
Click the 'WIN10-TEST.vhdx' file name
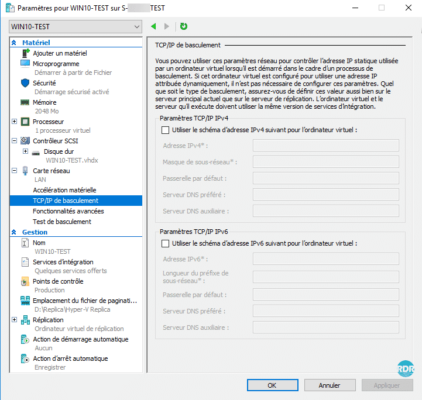(72, 160)
